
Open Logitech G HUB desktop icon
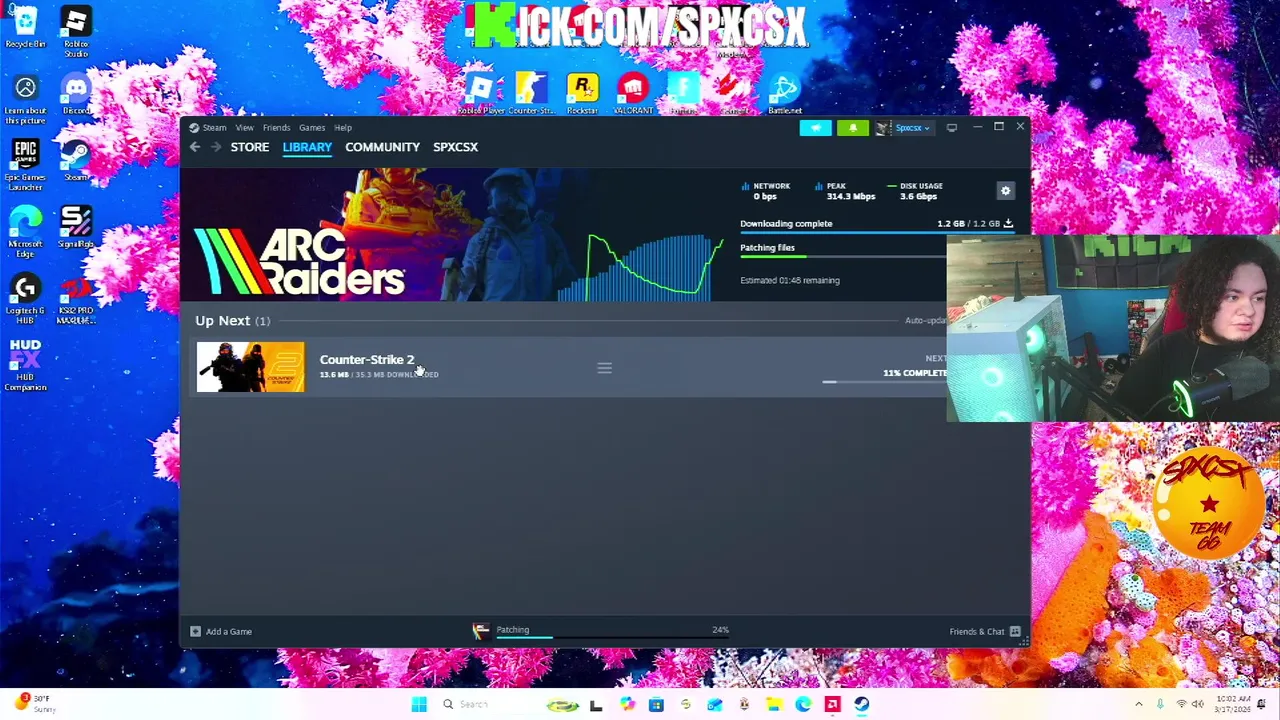coord(25,299)
